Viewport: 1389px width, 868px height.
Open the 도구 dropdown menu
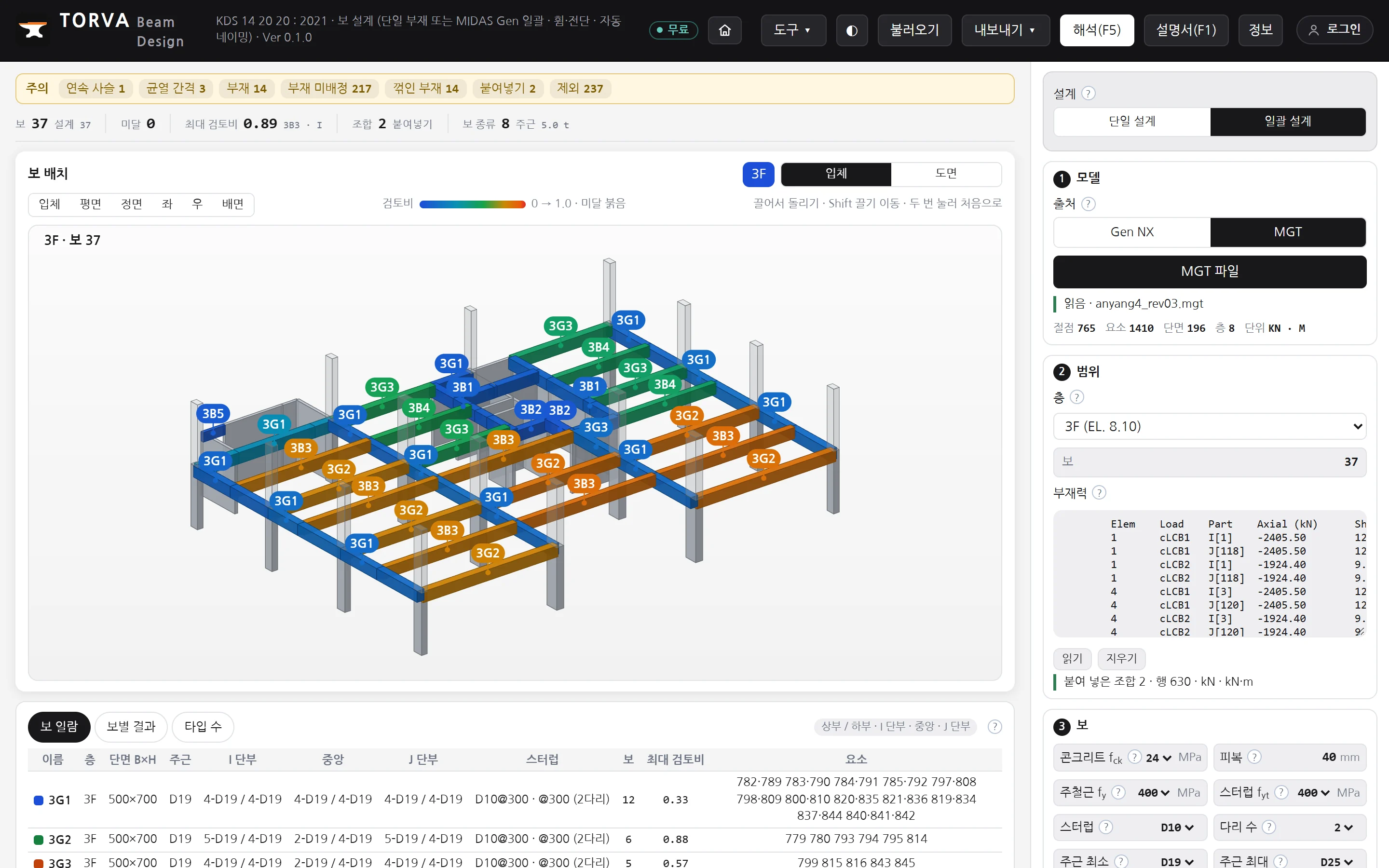click(793, 30)
